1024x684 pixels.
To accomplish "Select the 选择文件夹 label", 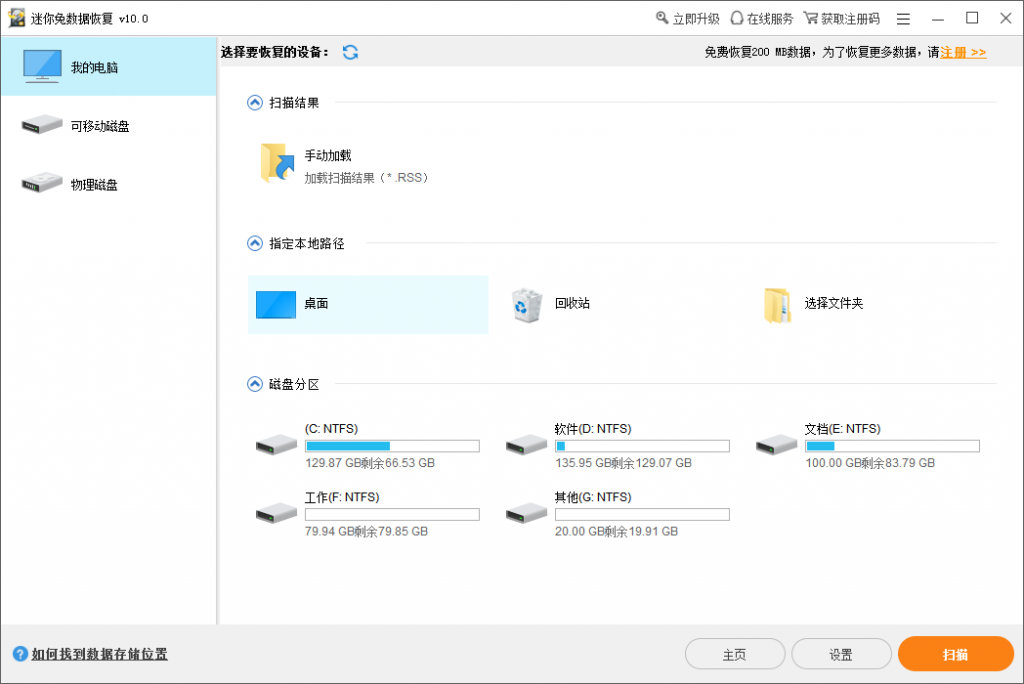I will 834,303.
